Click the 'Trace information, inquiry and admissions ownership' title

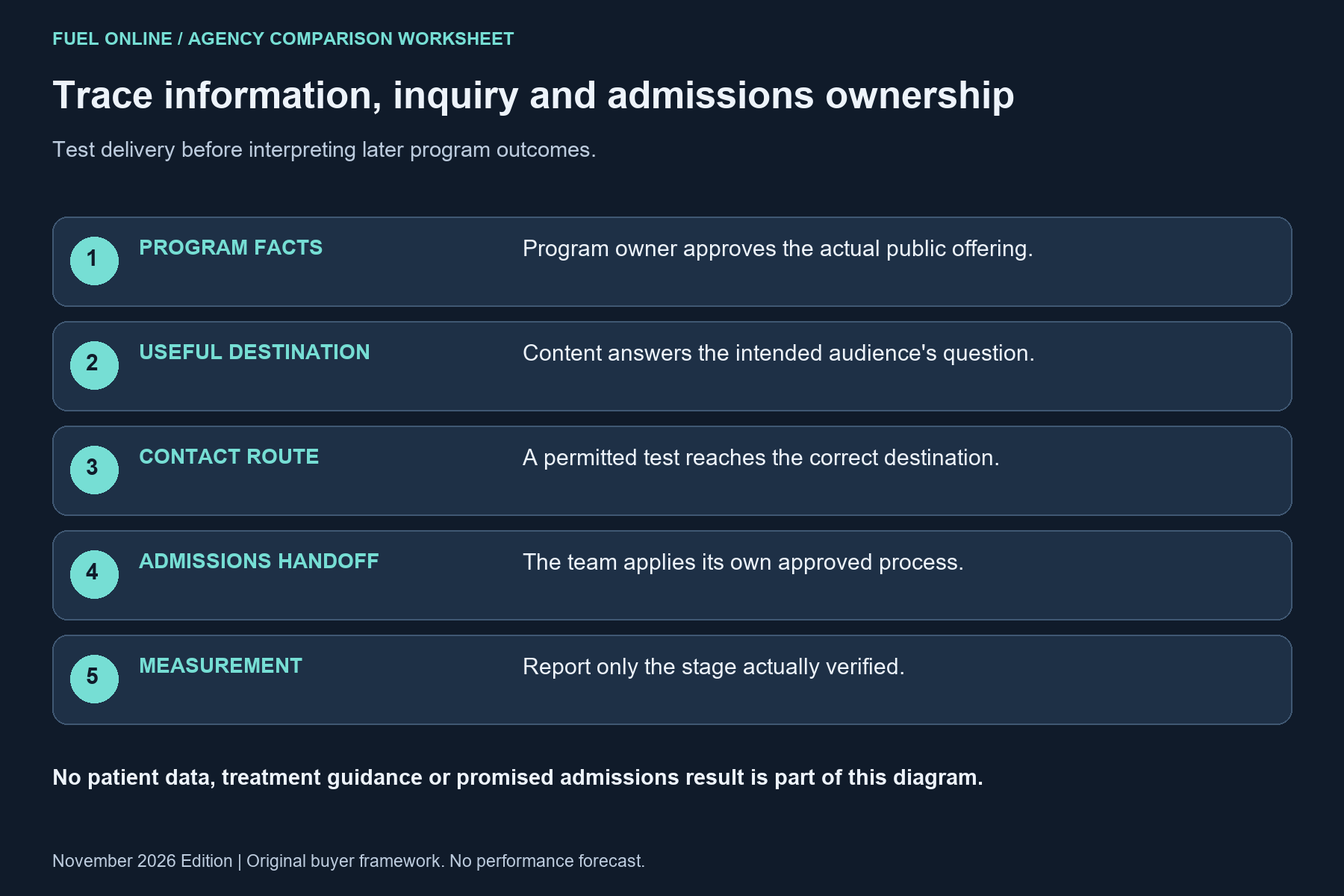coord(533,96)
